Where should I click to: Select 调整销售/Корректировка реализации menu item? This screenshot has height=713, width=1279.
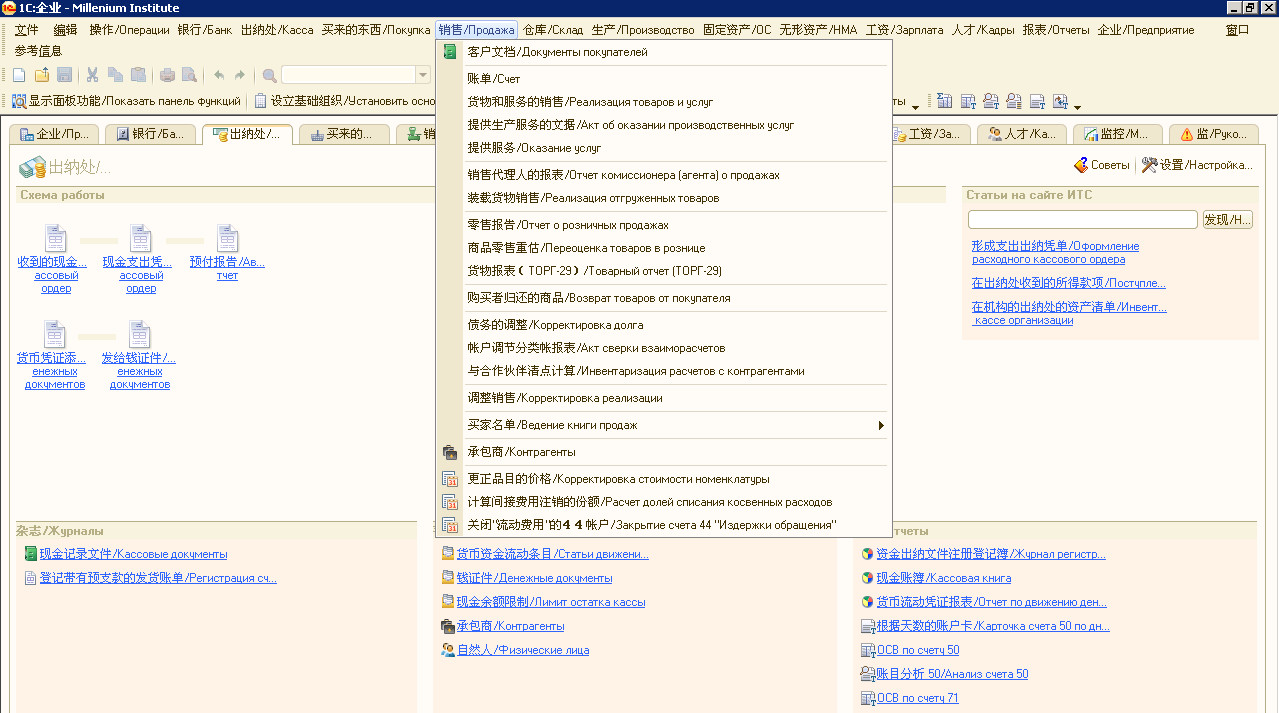[x=565, y=398]
